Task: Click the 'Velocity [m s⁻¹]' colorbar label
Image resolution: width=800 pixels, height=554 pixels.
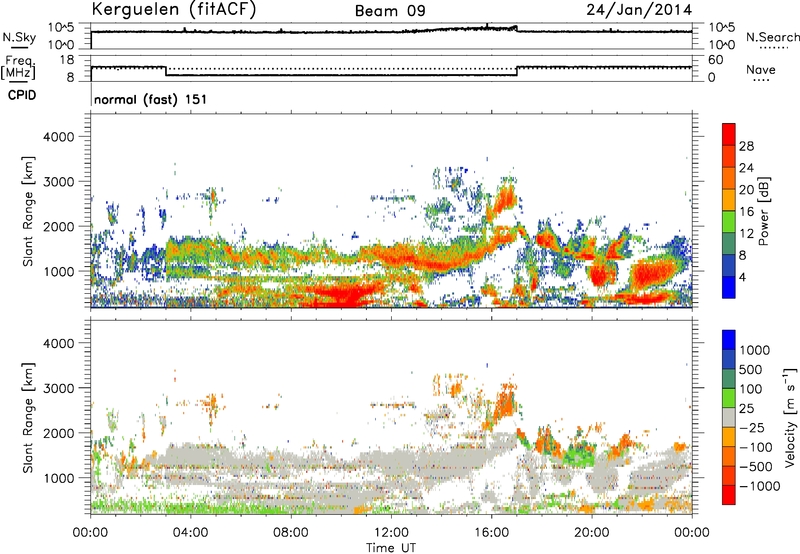Action: coord(790,417)
